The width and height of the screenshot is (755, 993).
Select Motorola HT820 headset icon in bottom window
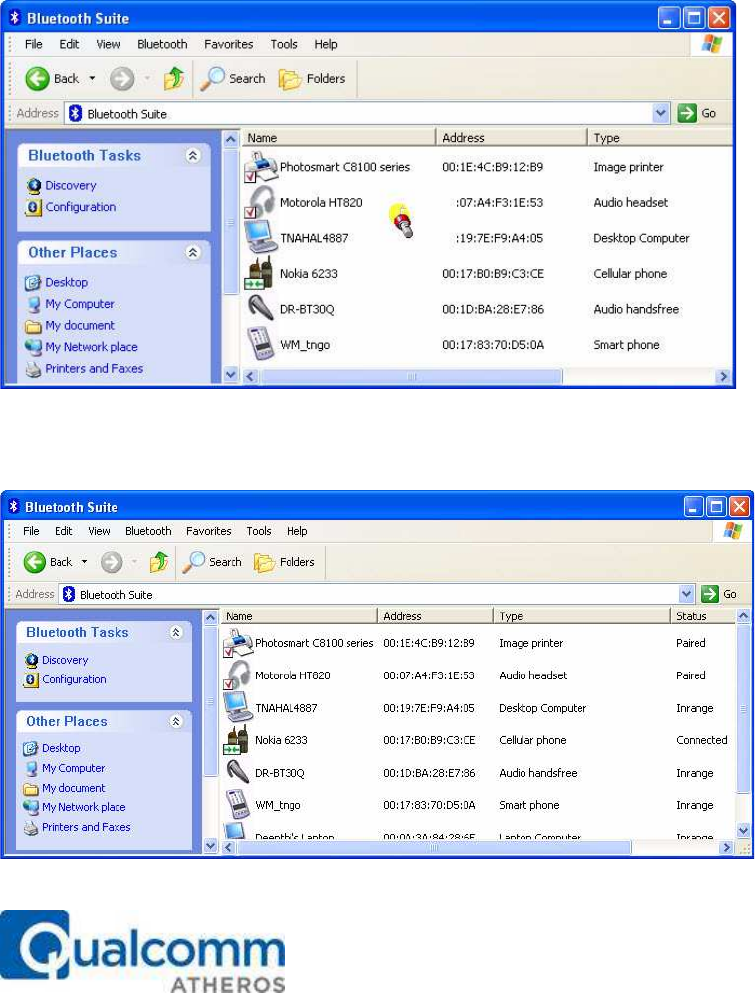(x=238, y=675)
